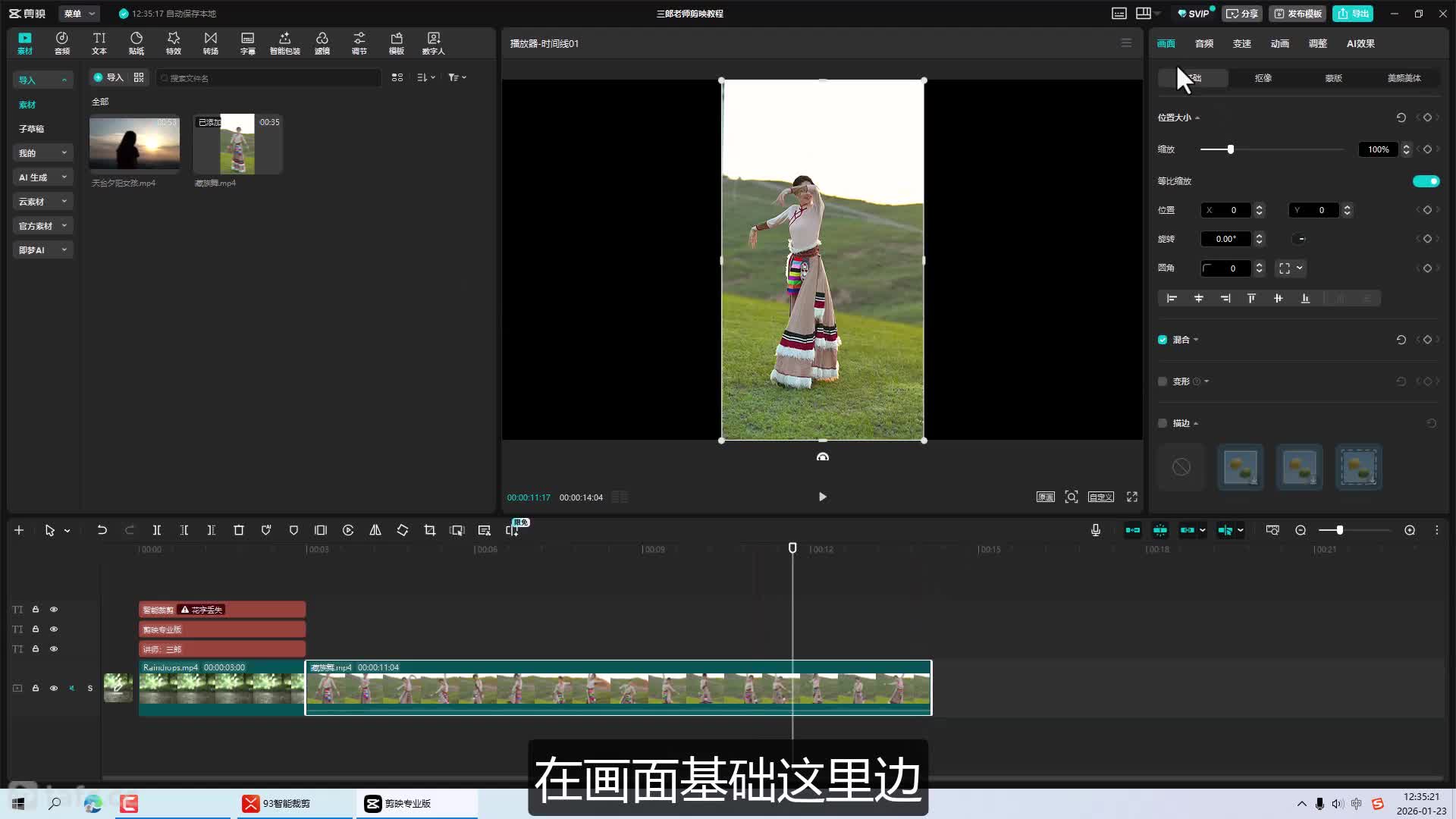The width and height of the screenshot is (1456, 819).
Task: Open the 转场 transitions panel
Action: (210, 43)
